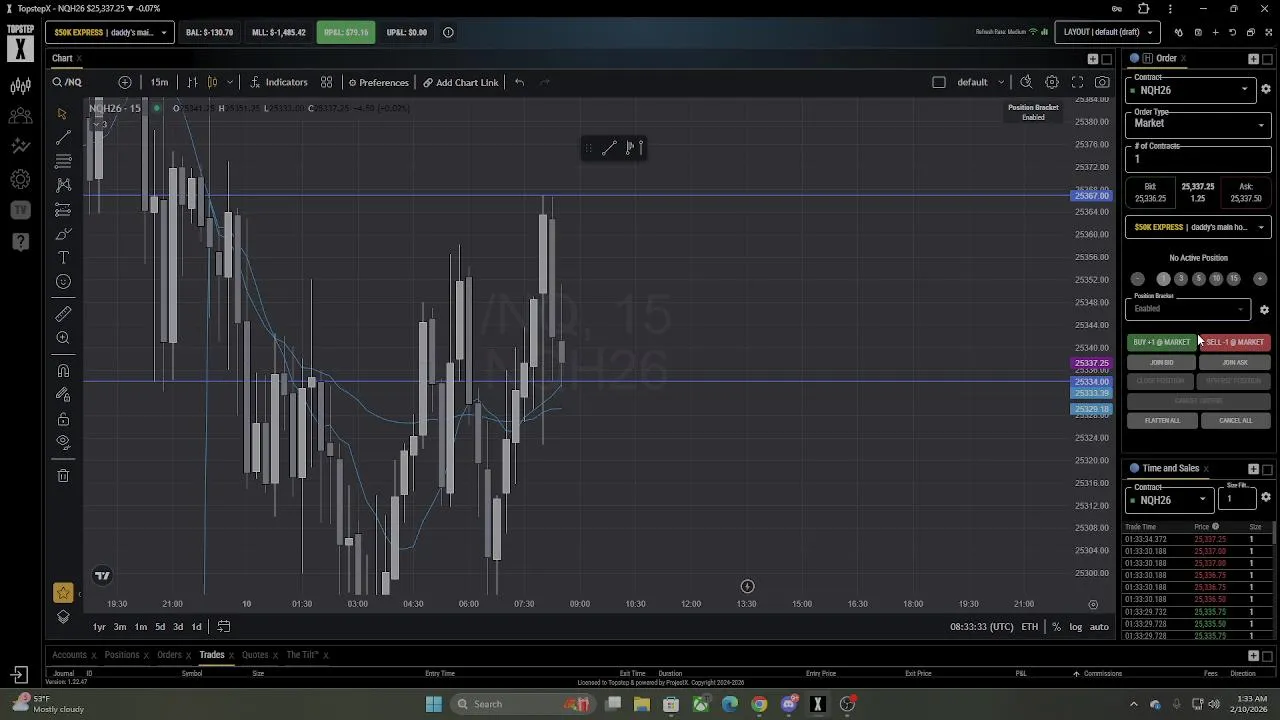Open order panel account dropdown

1198,227
